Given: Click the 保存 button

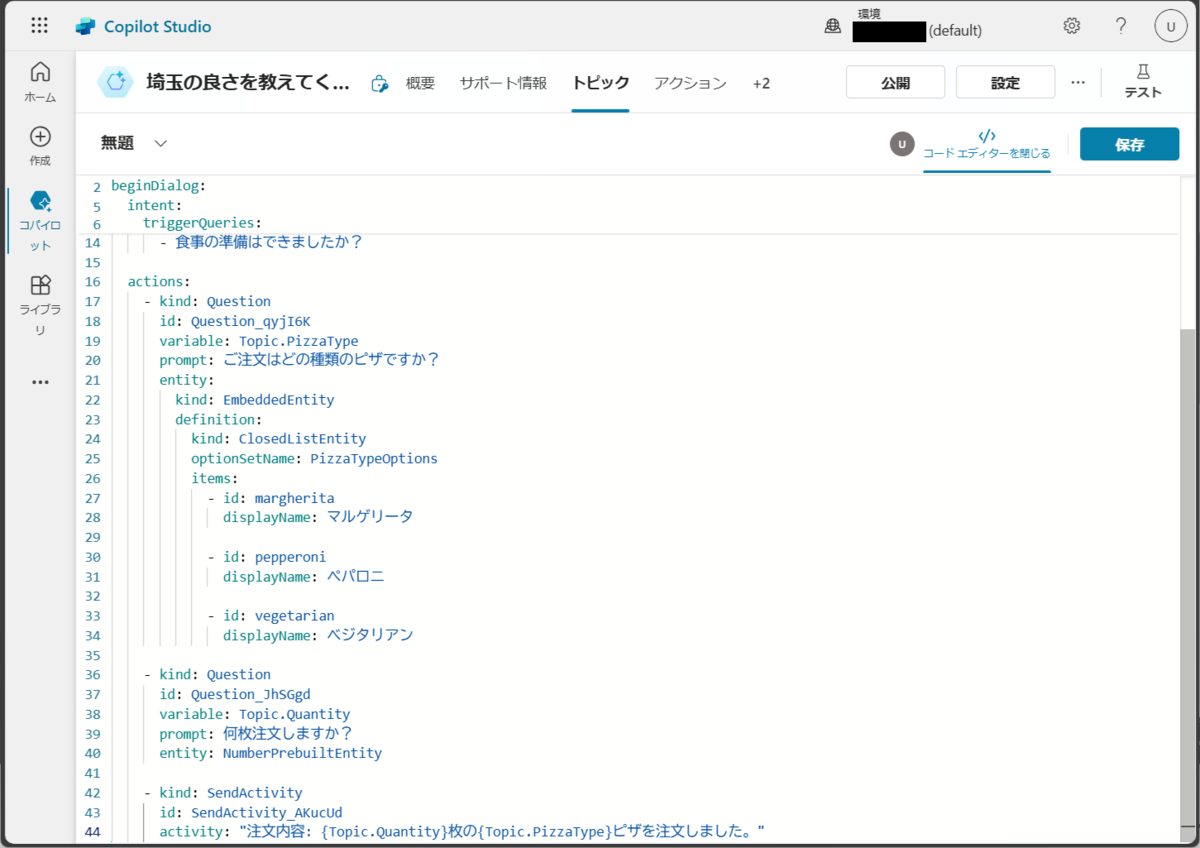Looking at the screenshot, I should 1129,144.
